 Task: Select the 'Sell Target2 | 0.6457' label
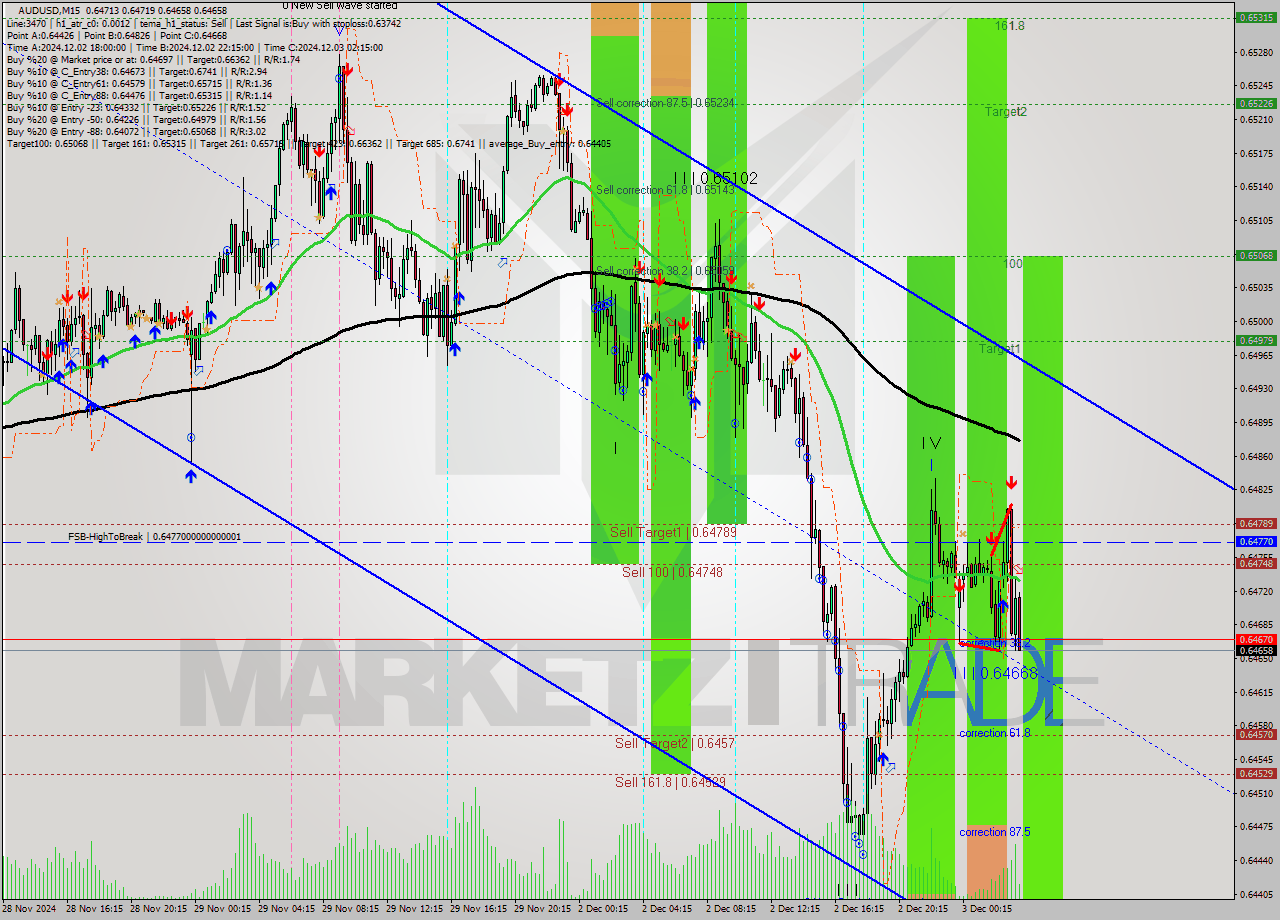675,743
